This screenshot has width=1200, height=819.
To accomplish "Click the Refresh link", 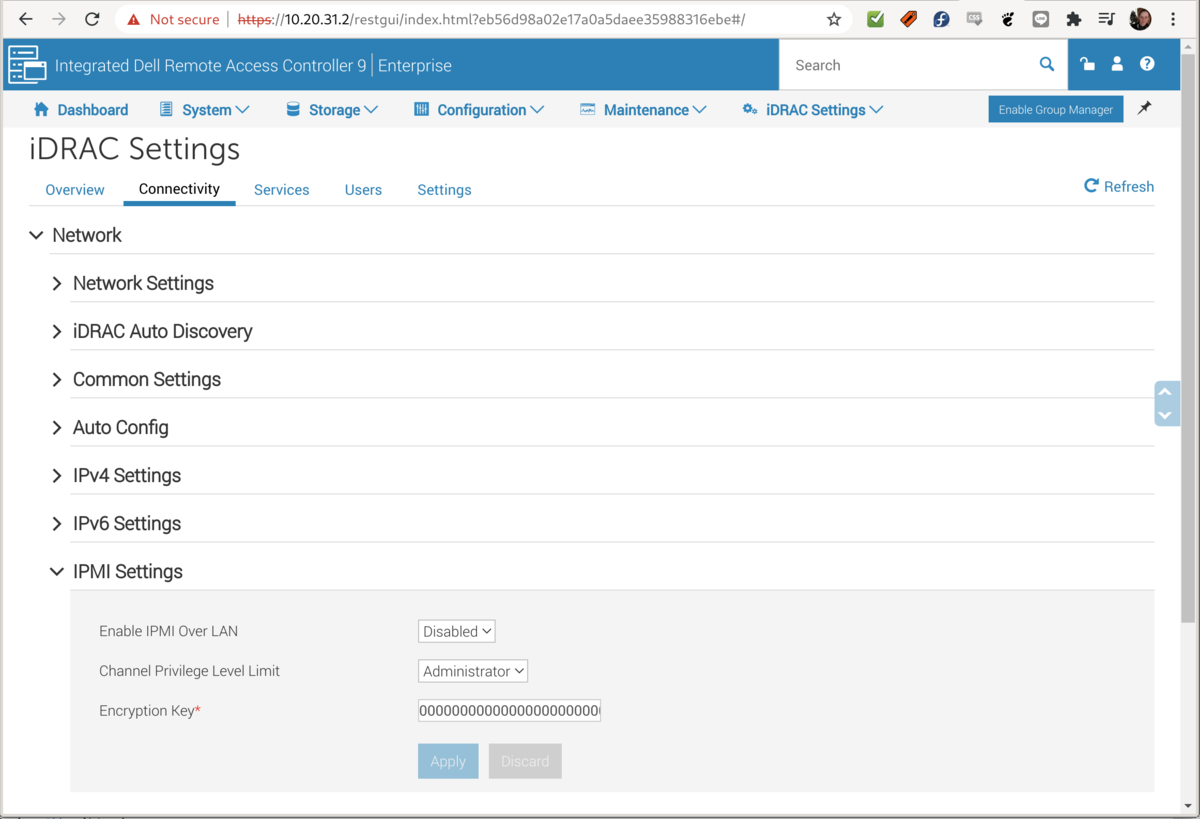I will tap(1119, 187).
